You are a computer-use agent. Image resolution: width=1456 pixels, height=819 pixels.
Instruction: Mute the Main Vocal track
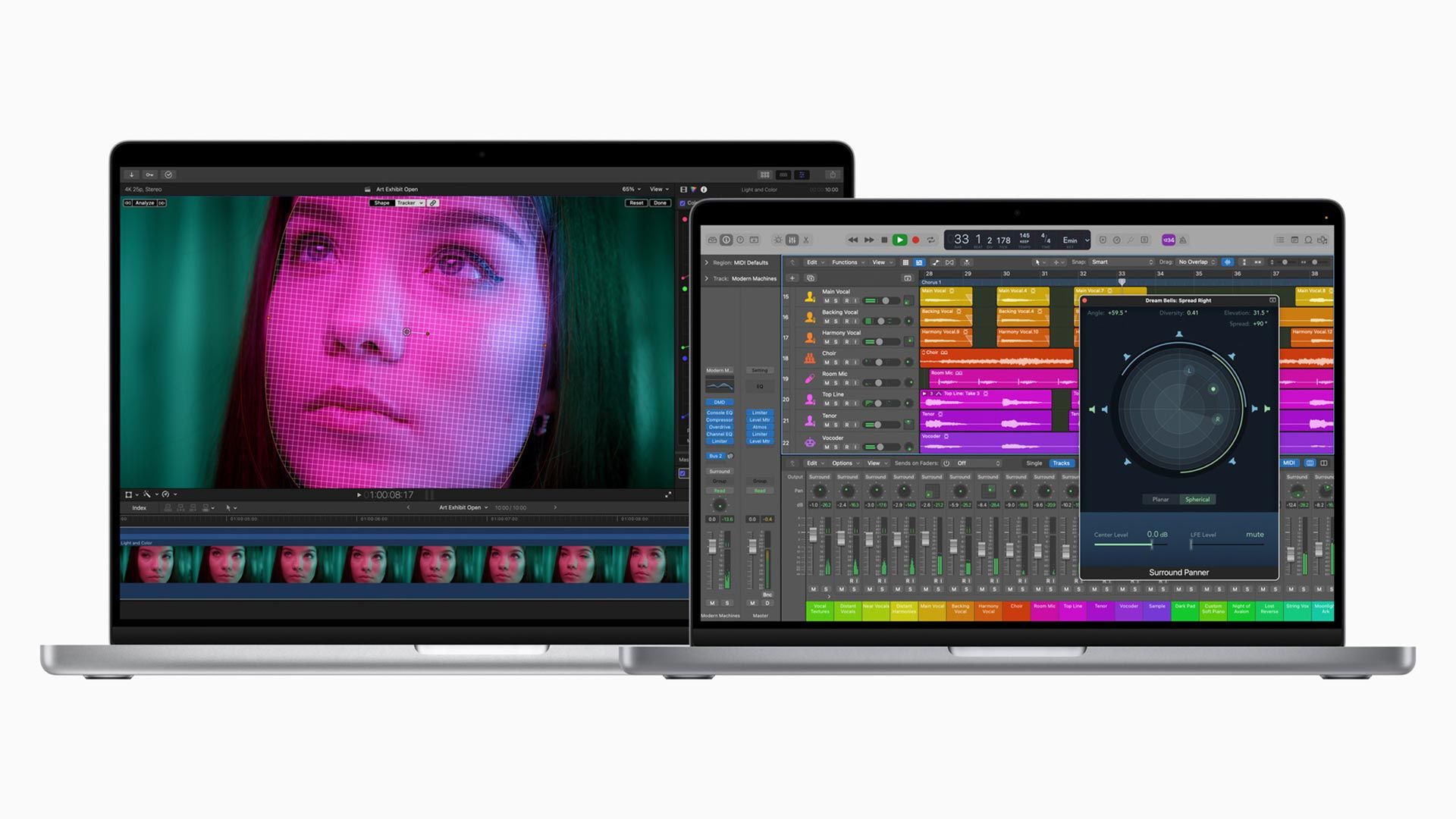[x=827, y=301]
